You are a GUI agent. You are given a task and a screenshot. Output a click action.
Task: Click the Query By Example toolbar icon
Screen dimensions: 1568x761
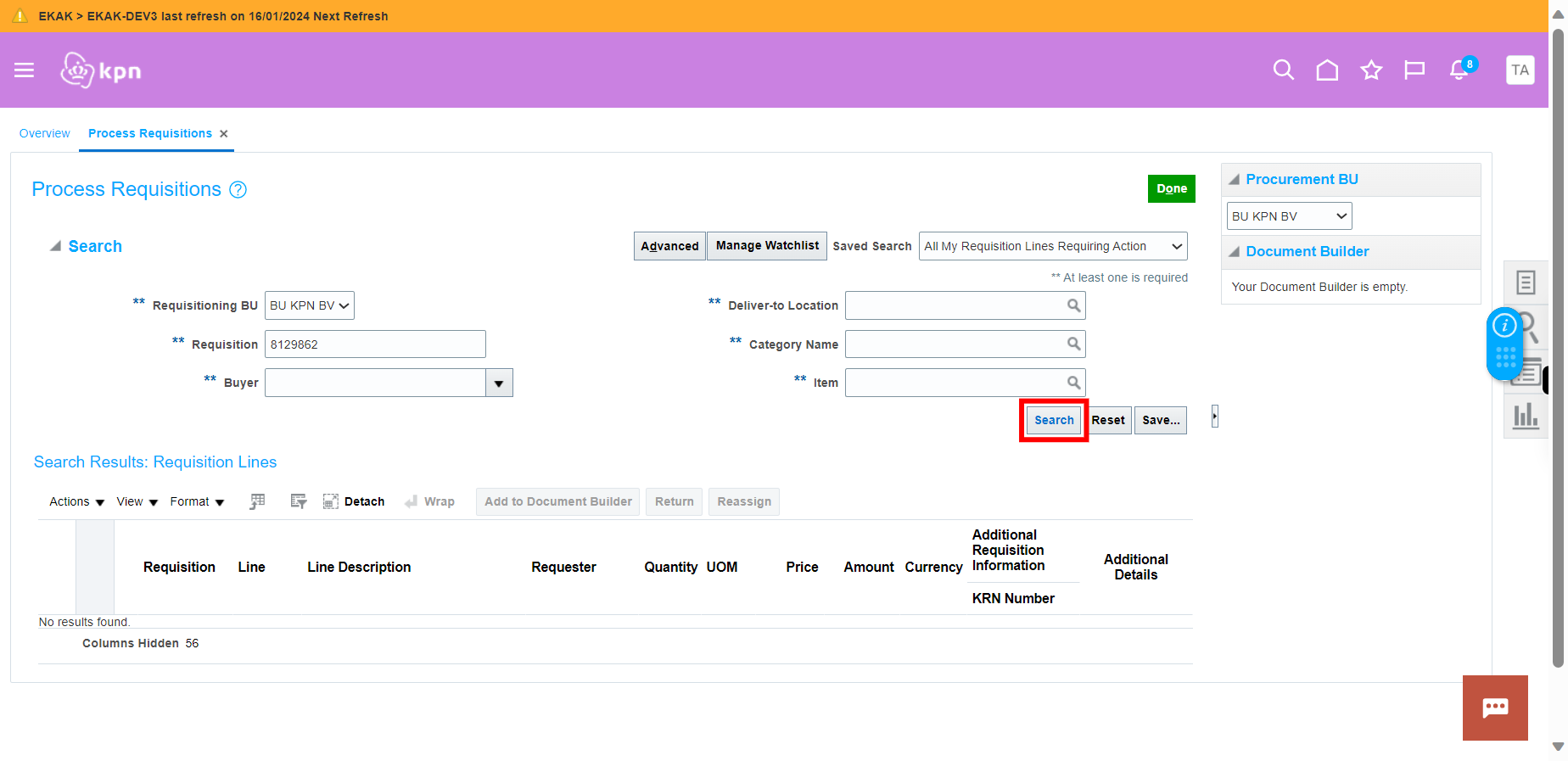298,501
